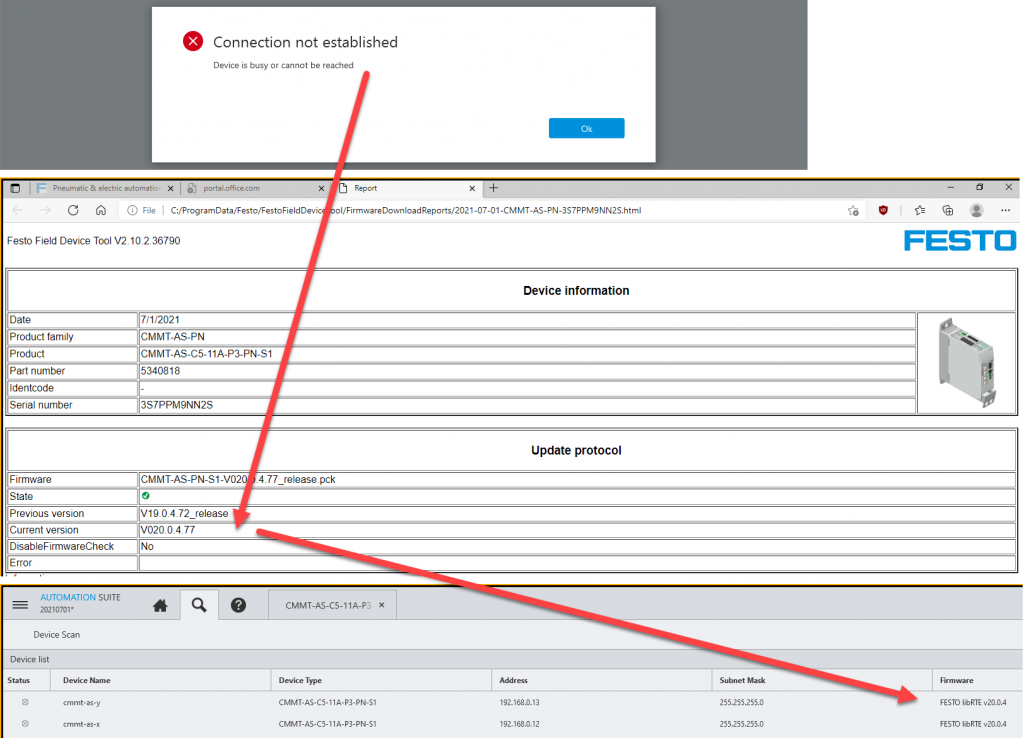Viewport: 1024px width, 738px height.
Task: Open the browser tab actions menu icon
Action: click(x=15, y=188)
